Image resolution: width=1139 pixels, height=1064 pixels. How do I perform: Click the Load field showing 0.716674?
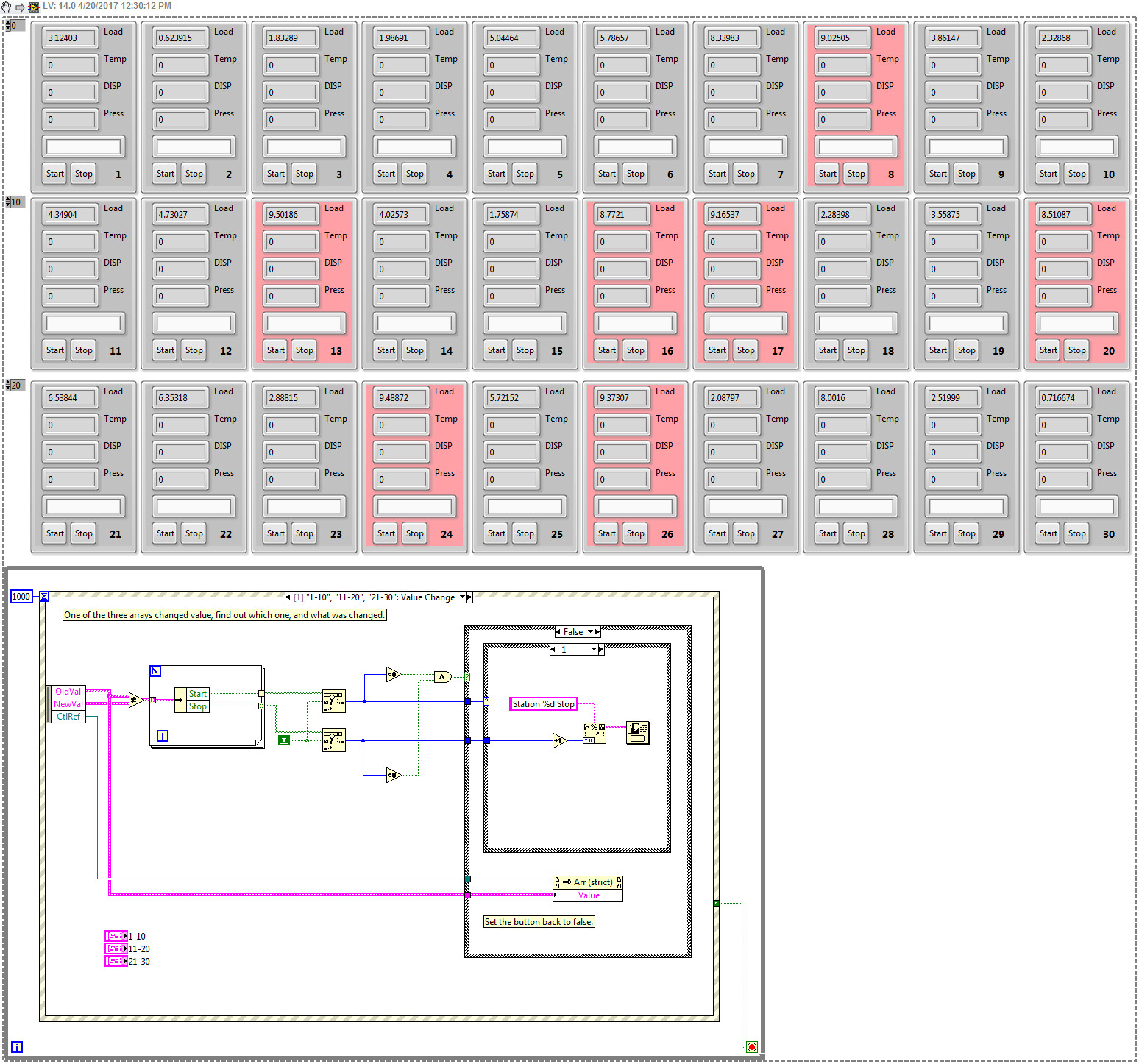click(x=1063, y=397)
